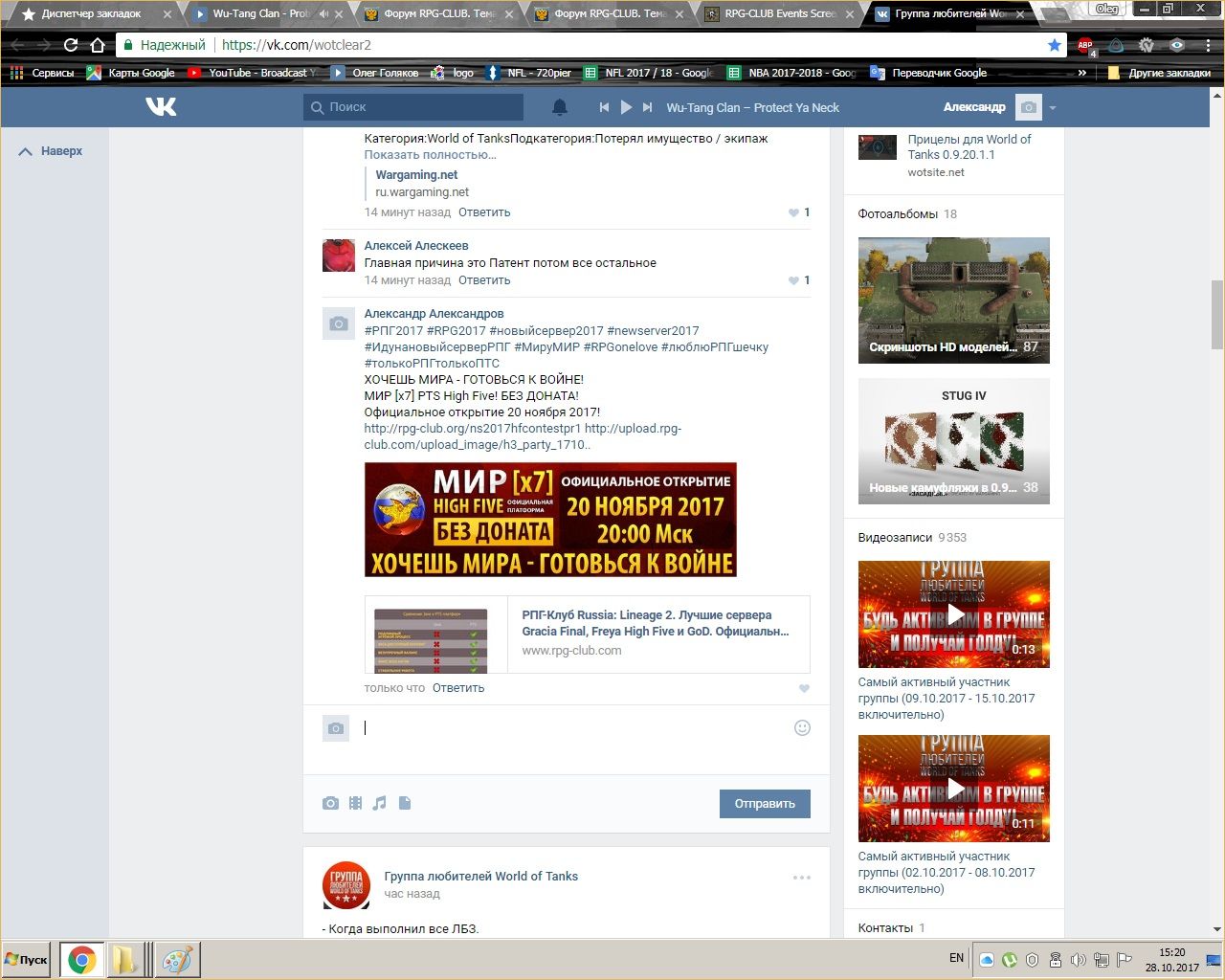Skip to next track in VK player
This screenshot has height=980, width=1225.
pos(648,107)
